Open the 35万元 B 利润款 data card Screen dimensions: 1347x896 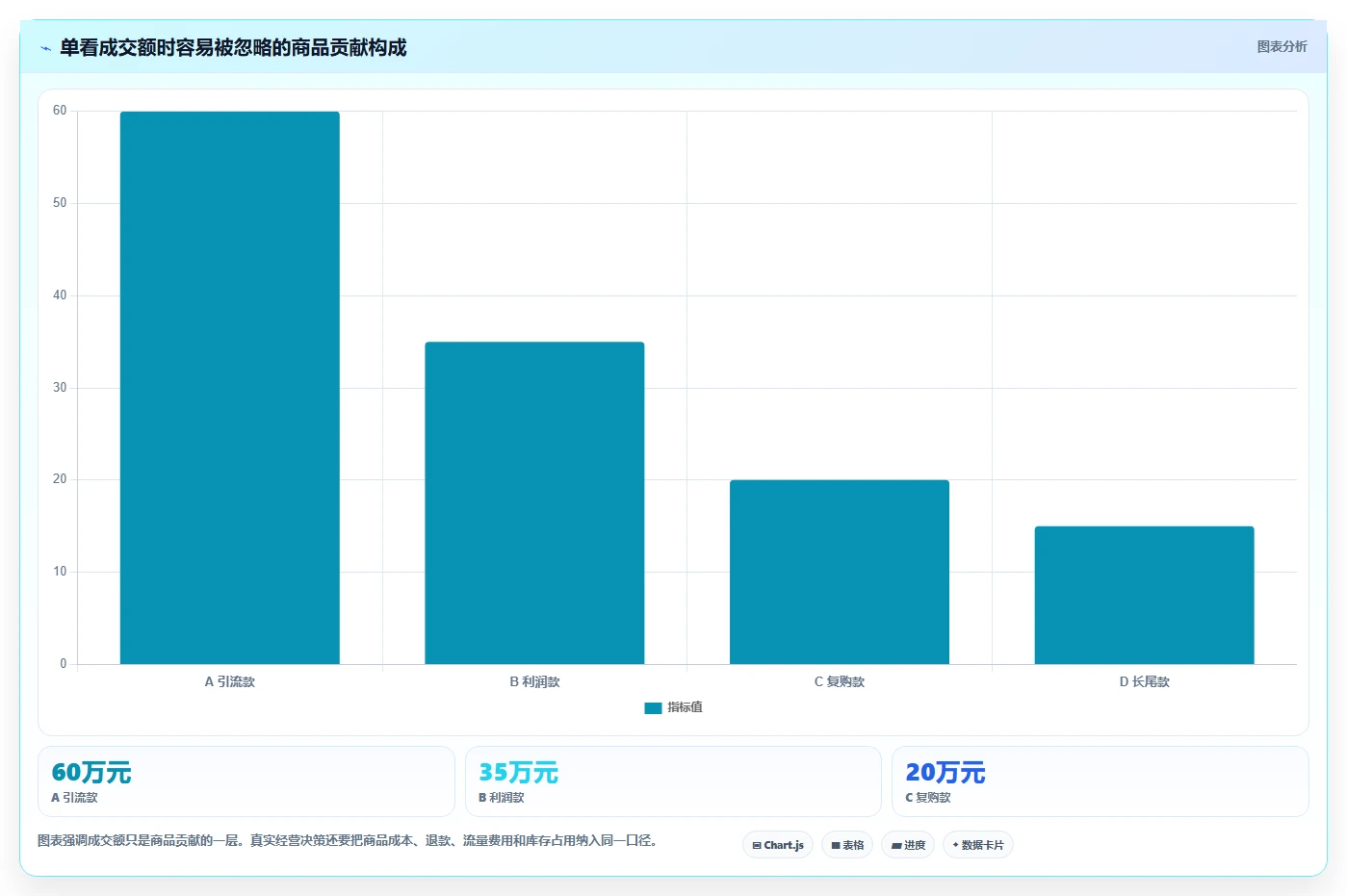coord(673,781)
